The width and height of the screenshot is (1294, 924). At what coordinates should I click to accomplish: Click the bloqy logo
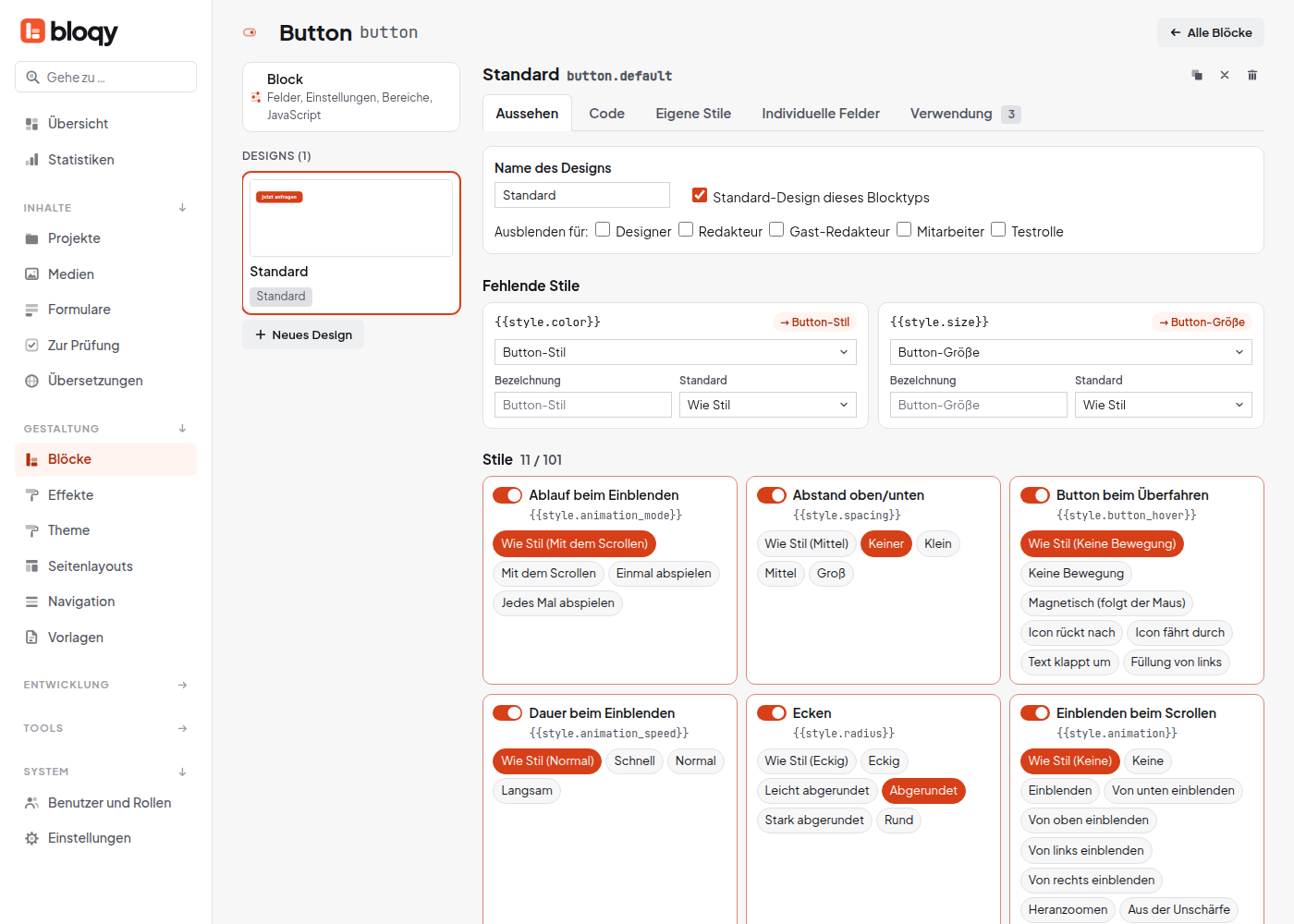coord(69,31)
